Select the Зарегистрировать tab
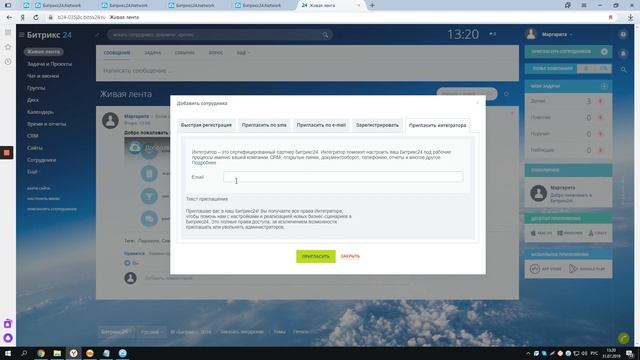Image resolution: width=640 pixels, height=360 pixels. [x=377, y=125]
